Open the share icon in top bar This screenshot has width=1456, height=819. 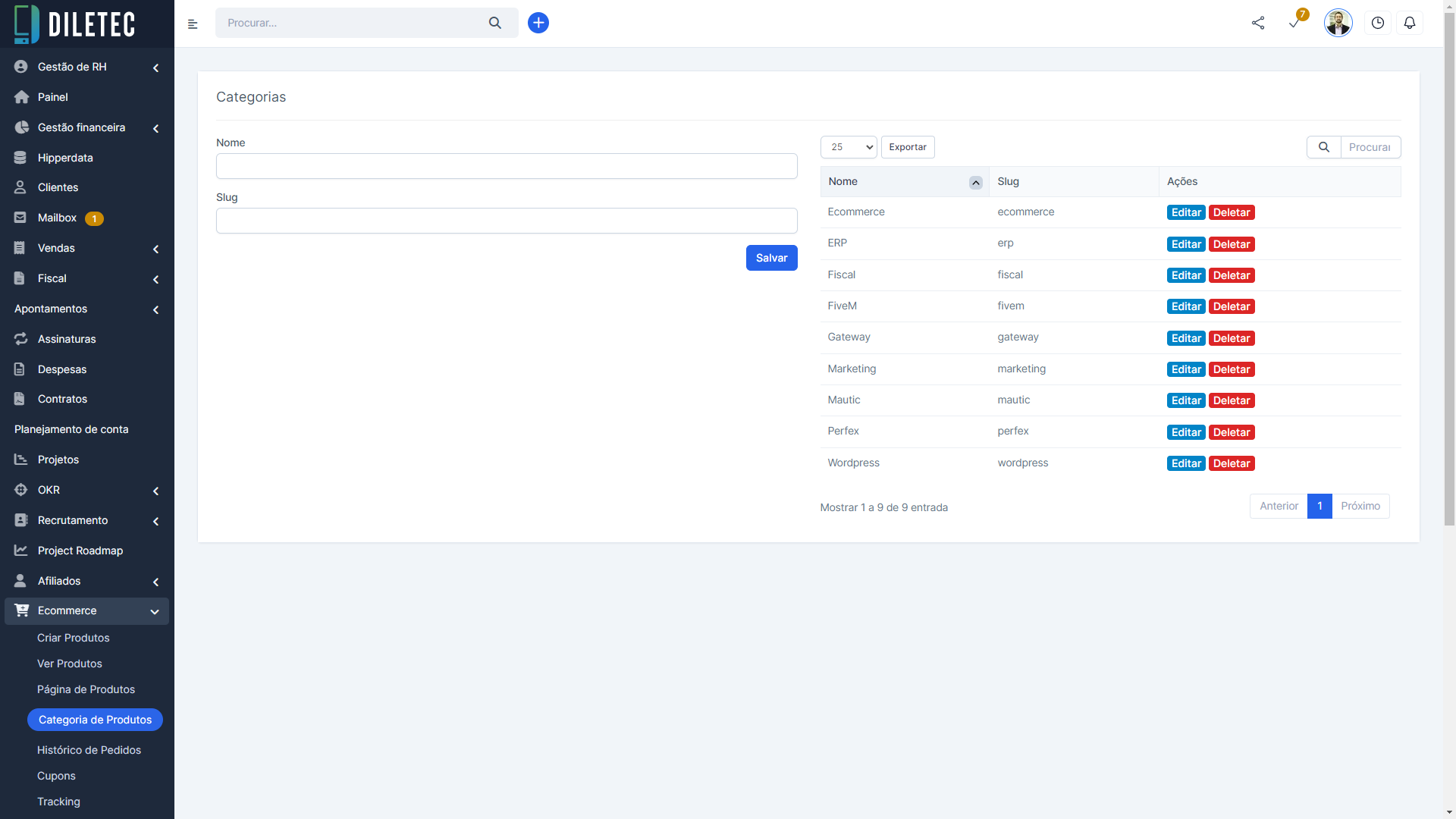click(x=1258, y=23)
